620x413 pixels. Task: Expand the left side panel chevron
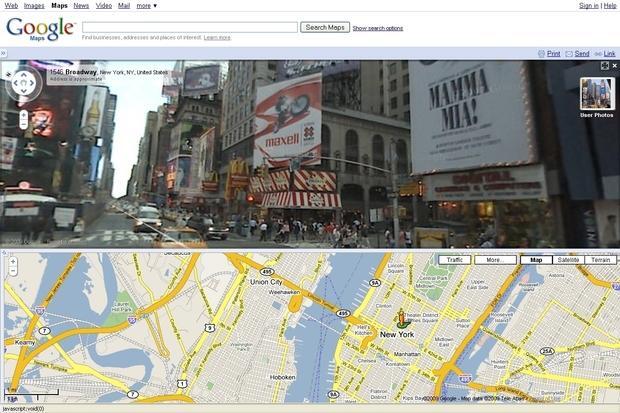coord(3,53)
